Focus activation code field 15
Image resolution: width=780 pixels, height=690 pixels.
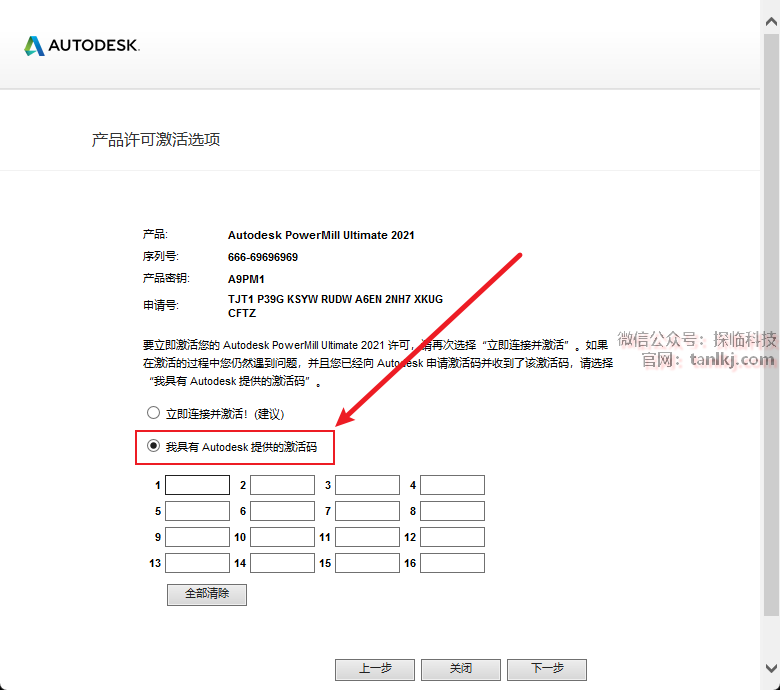368,563
